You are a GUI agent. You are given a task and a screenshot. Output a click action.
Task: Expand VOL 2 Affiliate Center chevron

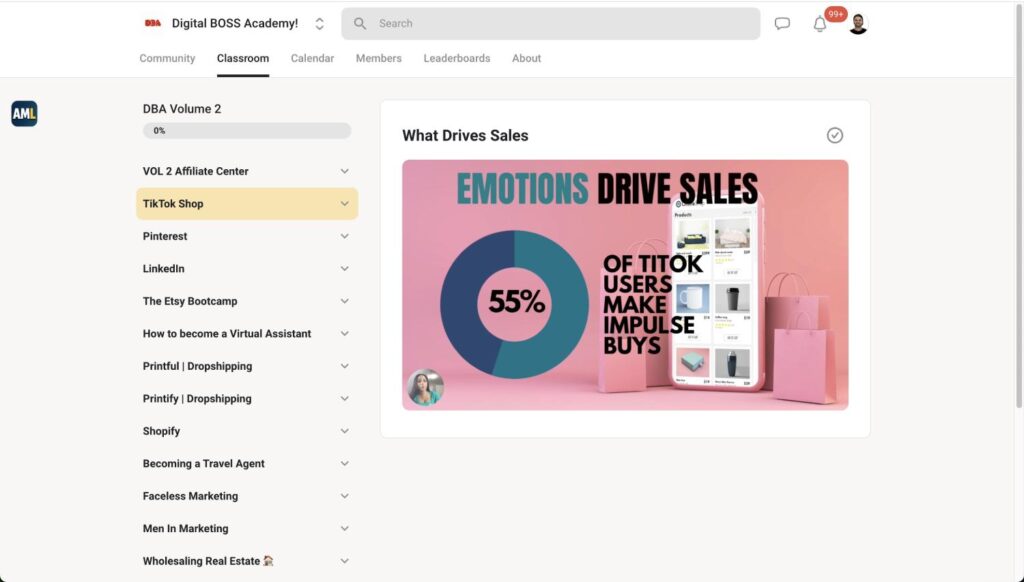click(x=344, y=171)
